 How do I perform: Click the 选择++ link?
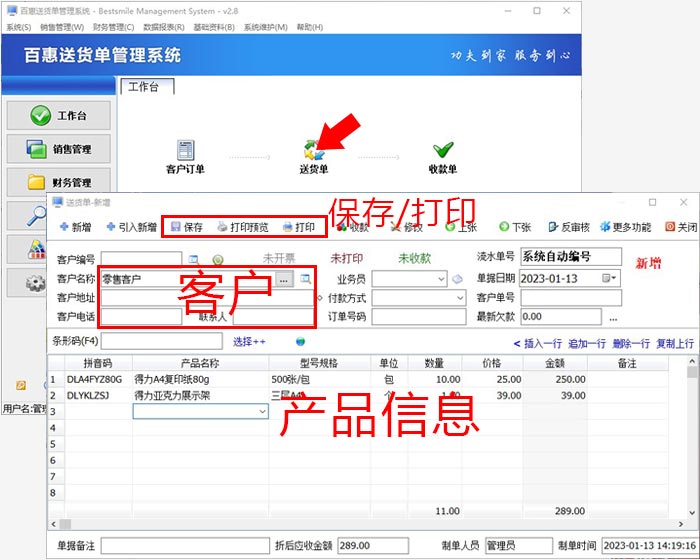[249, 342]
